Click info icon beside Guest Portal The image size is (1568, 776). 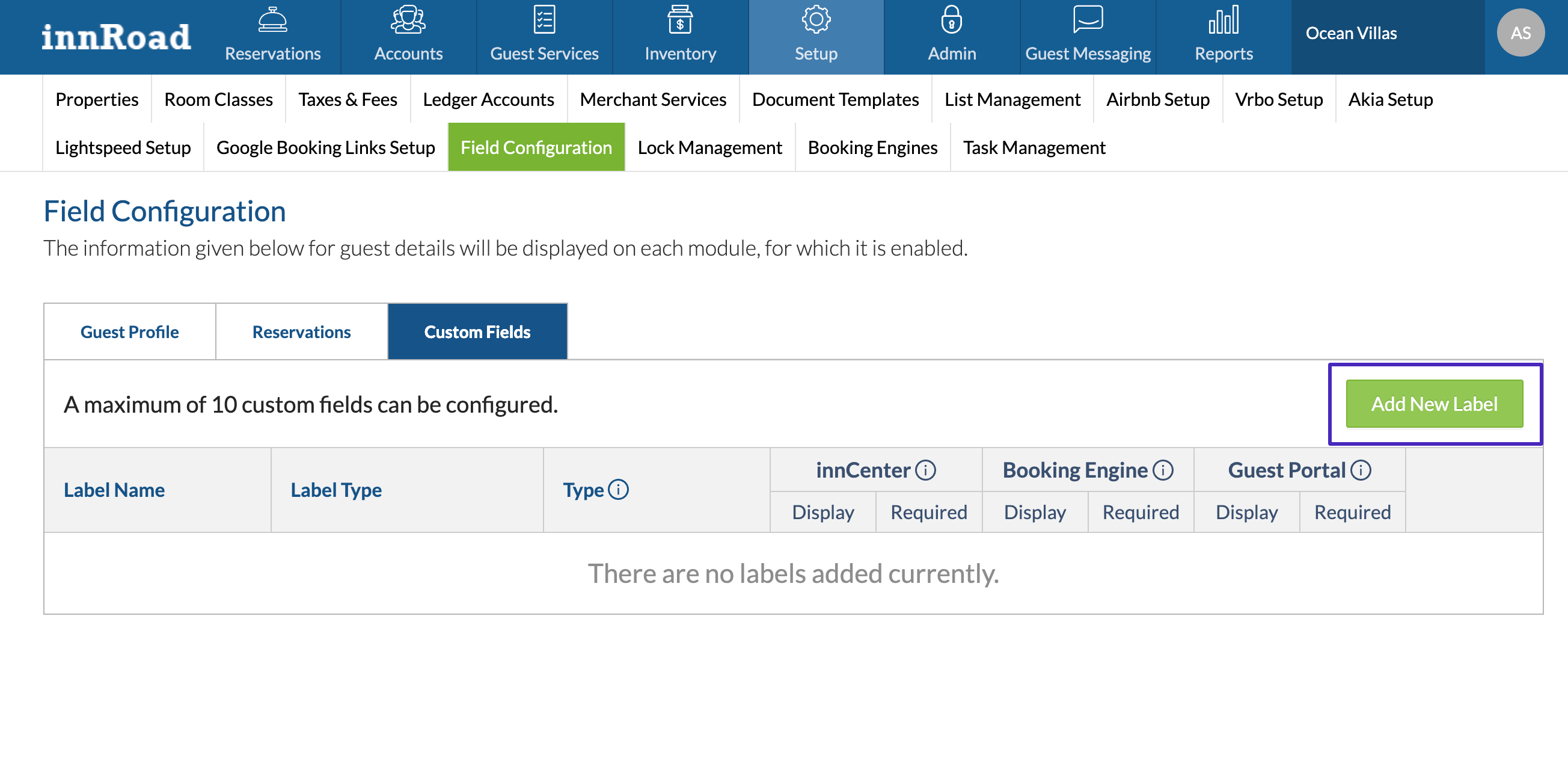pyautogui.click(x=1361, y=470)
